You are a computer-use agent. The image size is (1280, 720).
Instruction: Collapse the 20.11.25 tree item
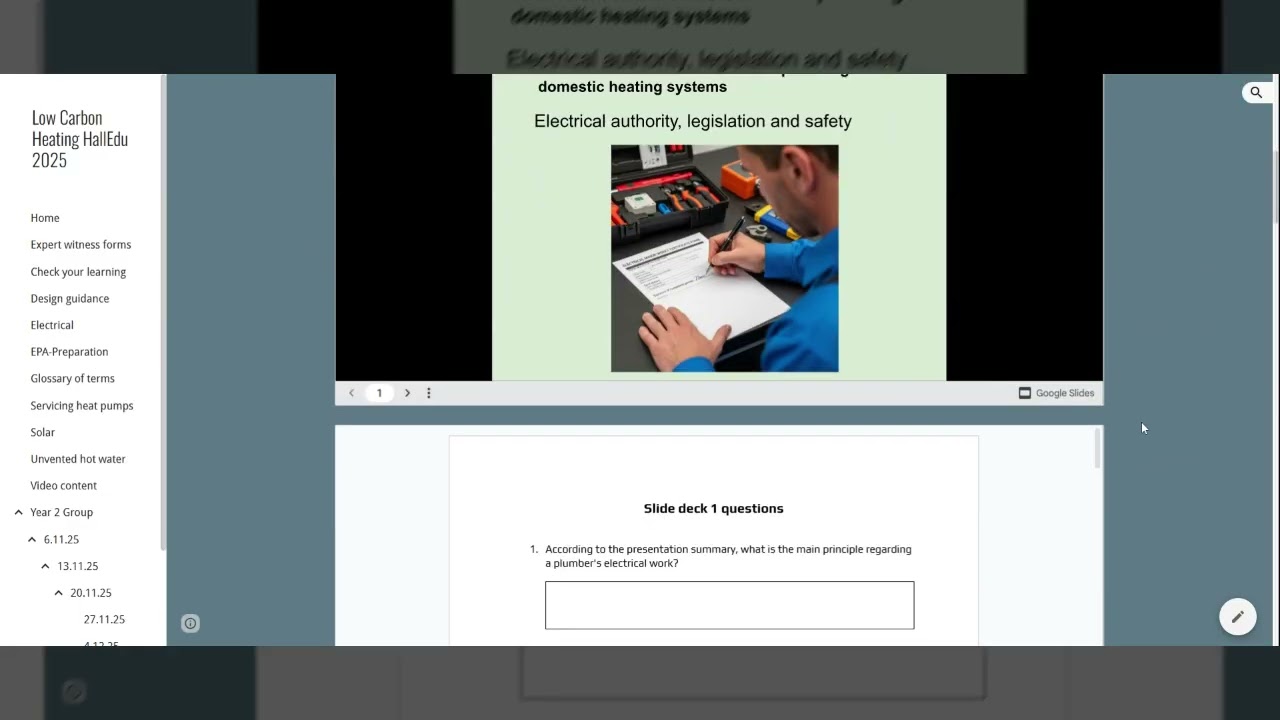click(59, 593)
